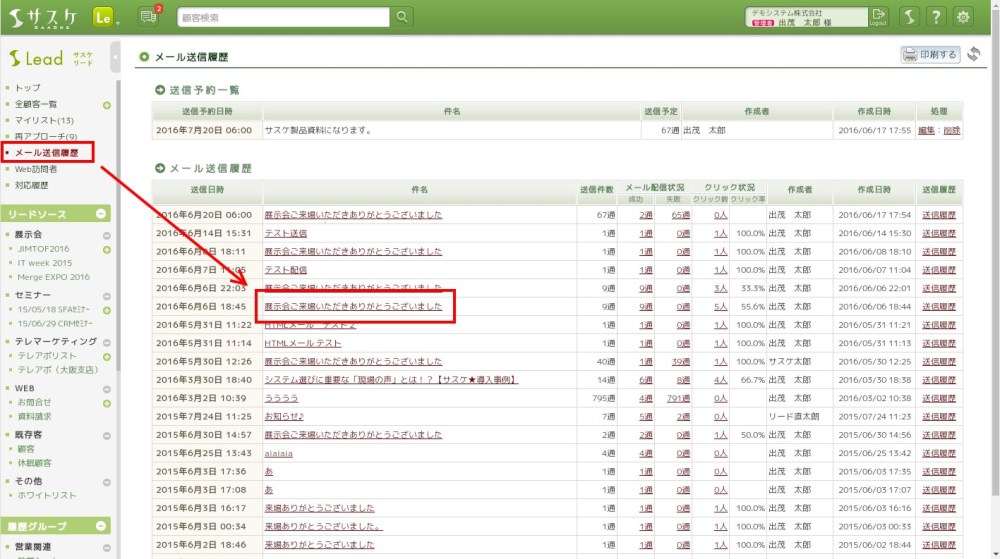Click the search magnifier icon button
1000x559 pixels.
point(401,17)
